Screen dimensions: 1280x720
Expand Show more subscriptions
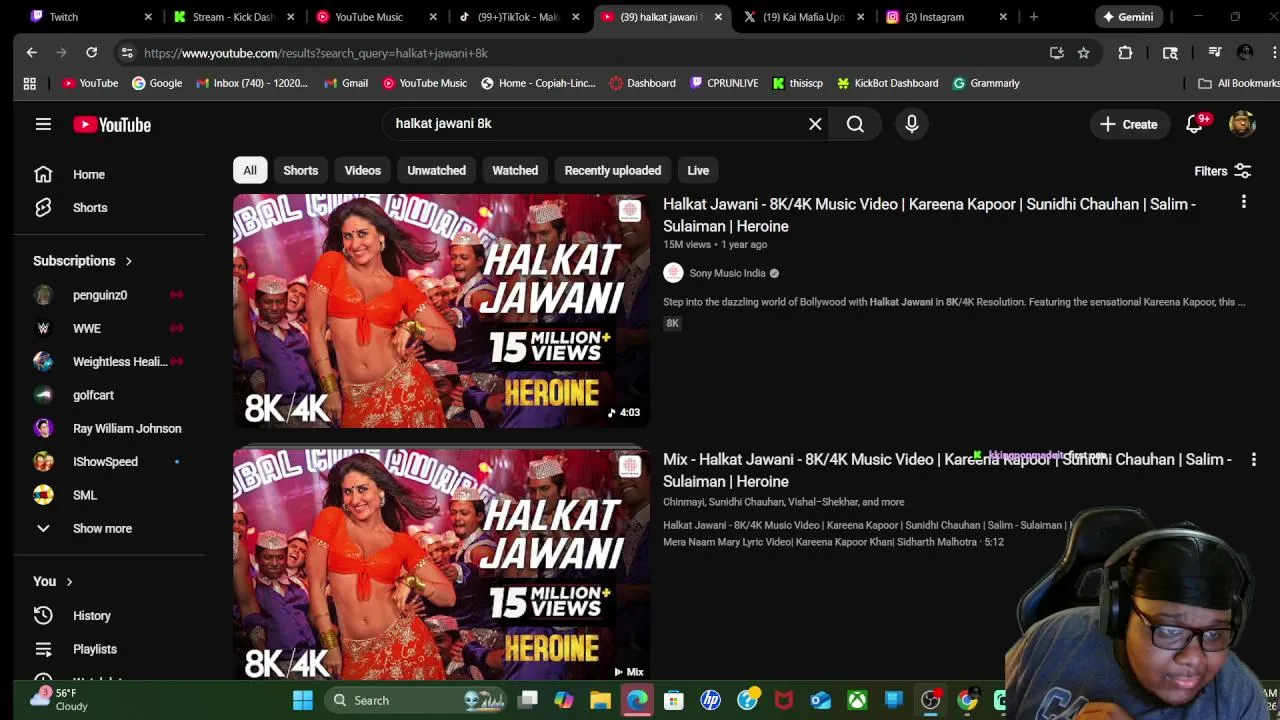tap(101, 528)
